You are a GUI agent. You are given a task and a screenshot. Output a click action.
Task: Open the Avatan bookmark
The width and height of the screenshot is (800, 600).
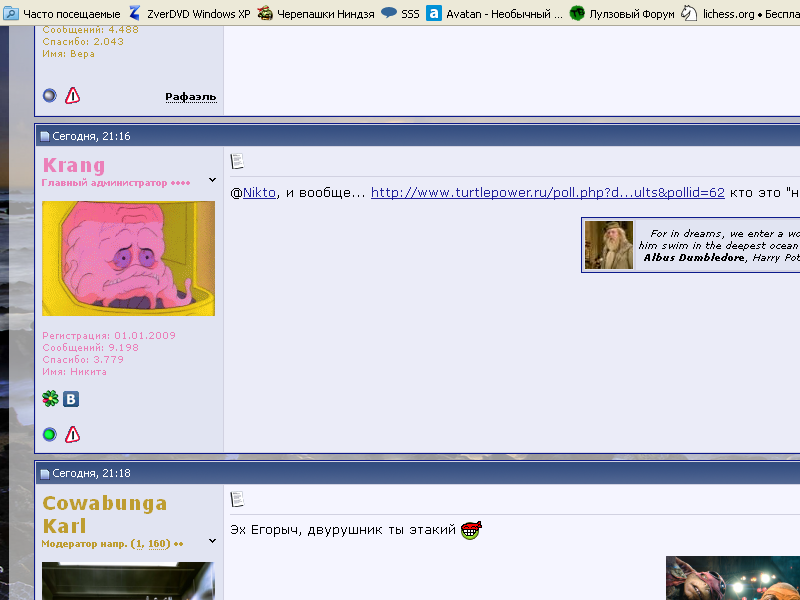coord(494,14)
